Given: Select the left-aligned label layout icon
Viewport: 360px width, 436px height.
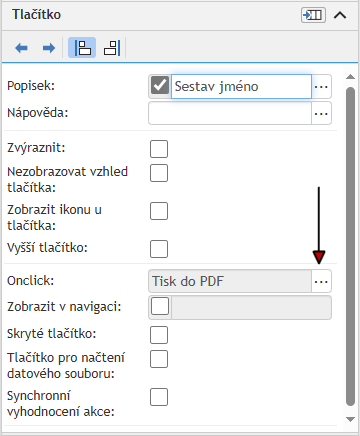Looking at the screenshot, I should [82, 48].
